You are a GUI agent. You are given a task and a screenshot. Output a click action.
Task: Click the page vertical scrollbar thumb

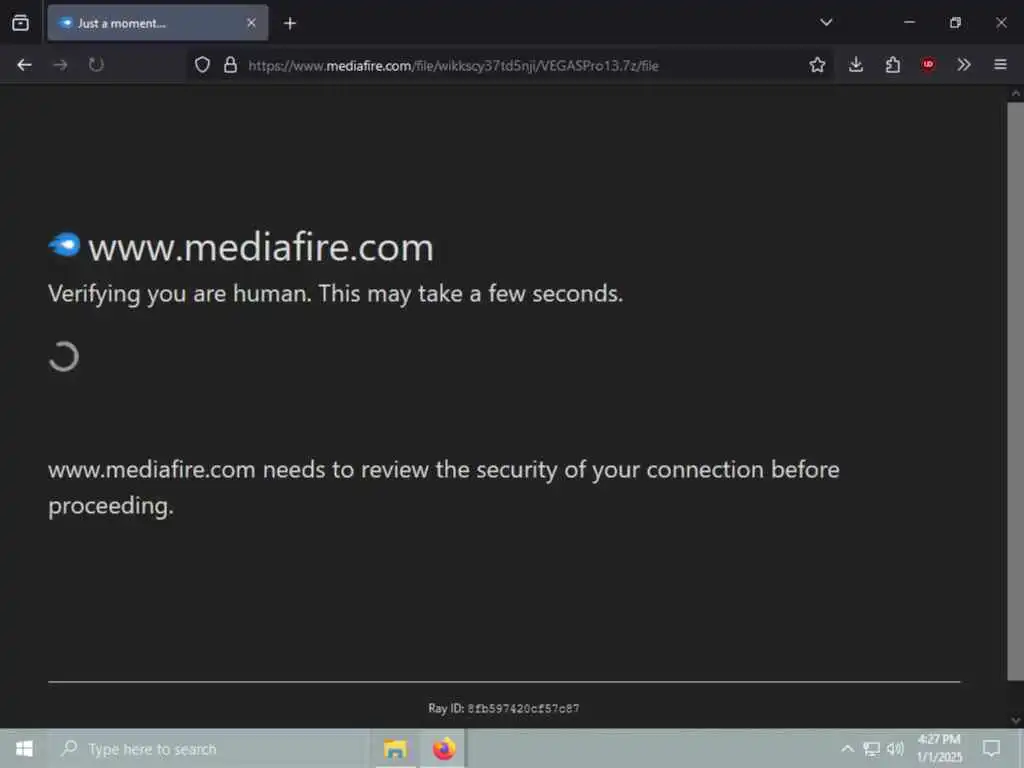tap(1015, 391)
